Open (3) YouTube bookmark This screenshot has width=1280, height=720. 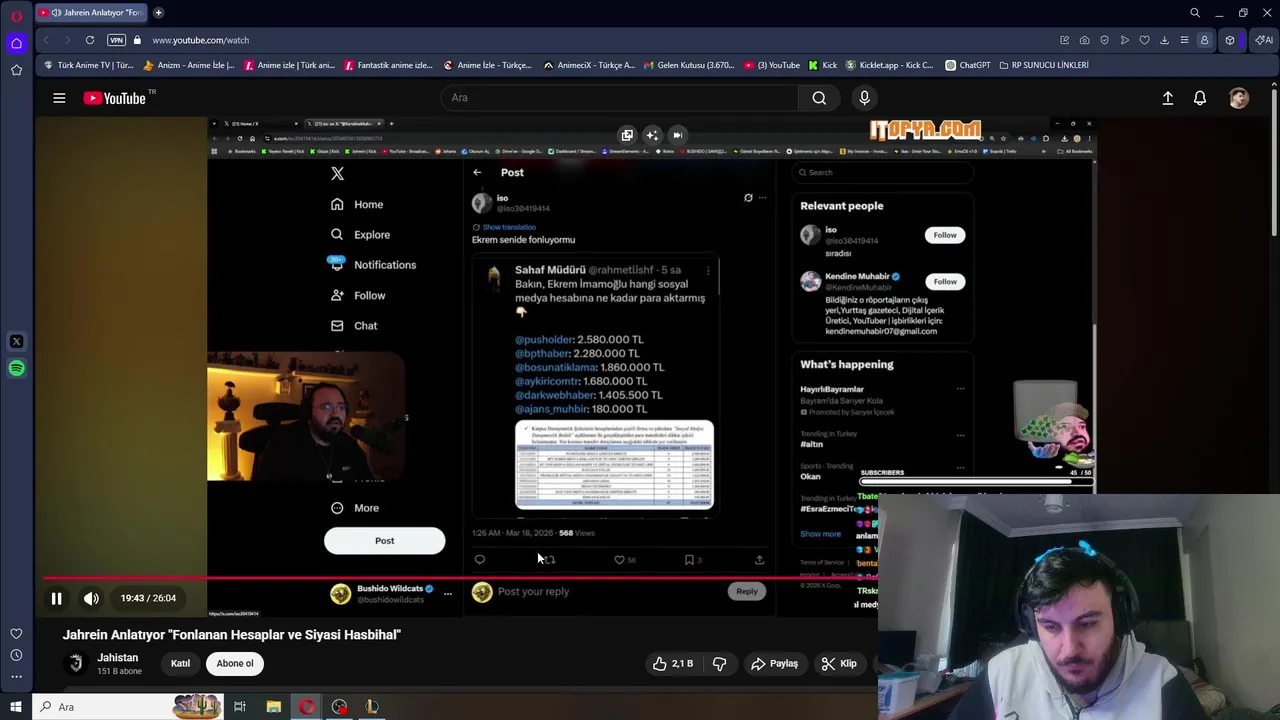coord(772,65)
